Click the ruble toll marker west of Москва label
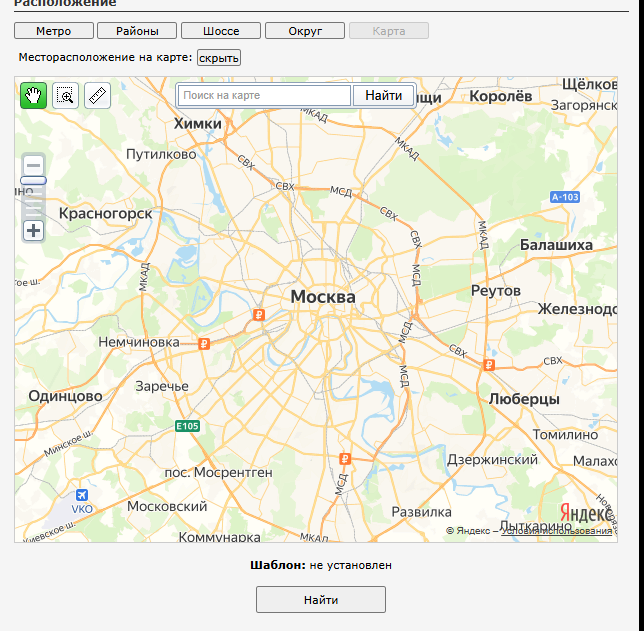Screen dimensions: 644x631 259,315
